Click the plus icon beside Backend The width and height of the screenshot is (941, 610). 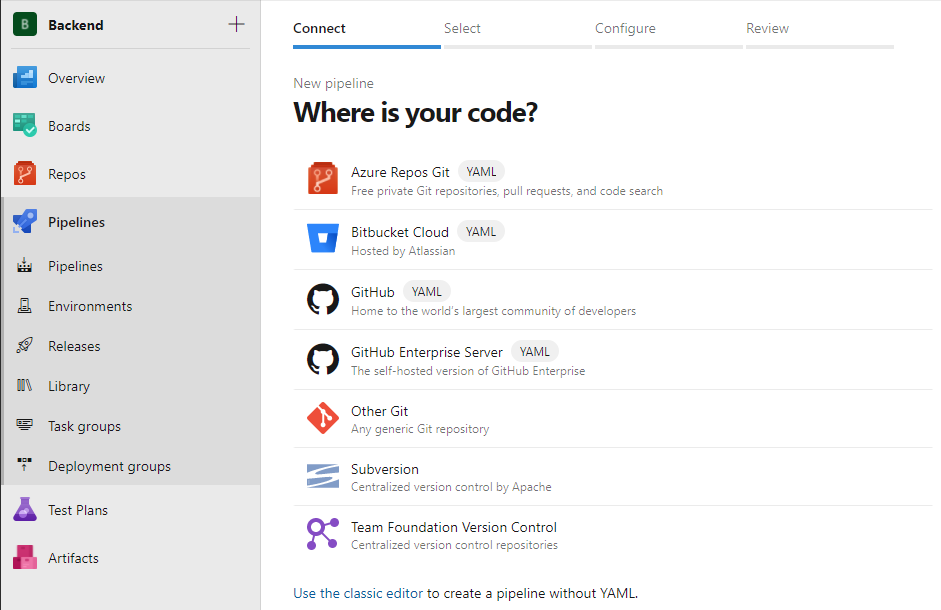[236, 25]
